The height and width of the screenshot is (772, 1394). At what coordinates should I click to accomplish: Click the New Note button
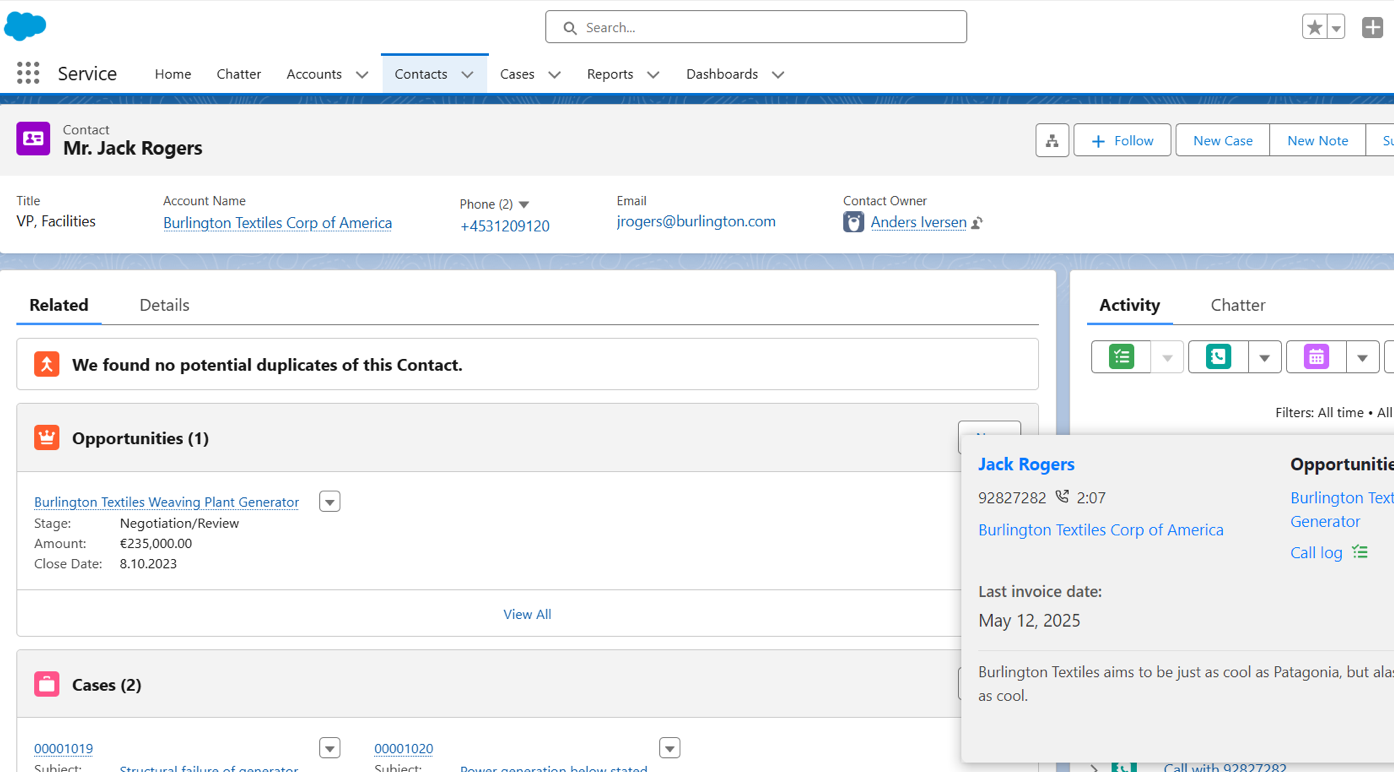click(1317, 140)
